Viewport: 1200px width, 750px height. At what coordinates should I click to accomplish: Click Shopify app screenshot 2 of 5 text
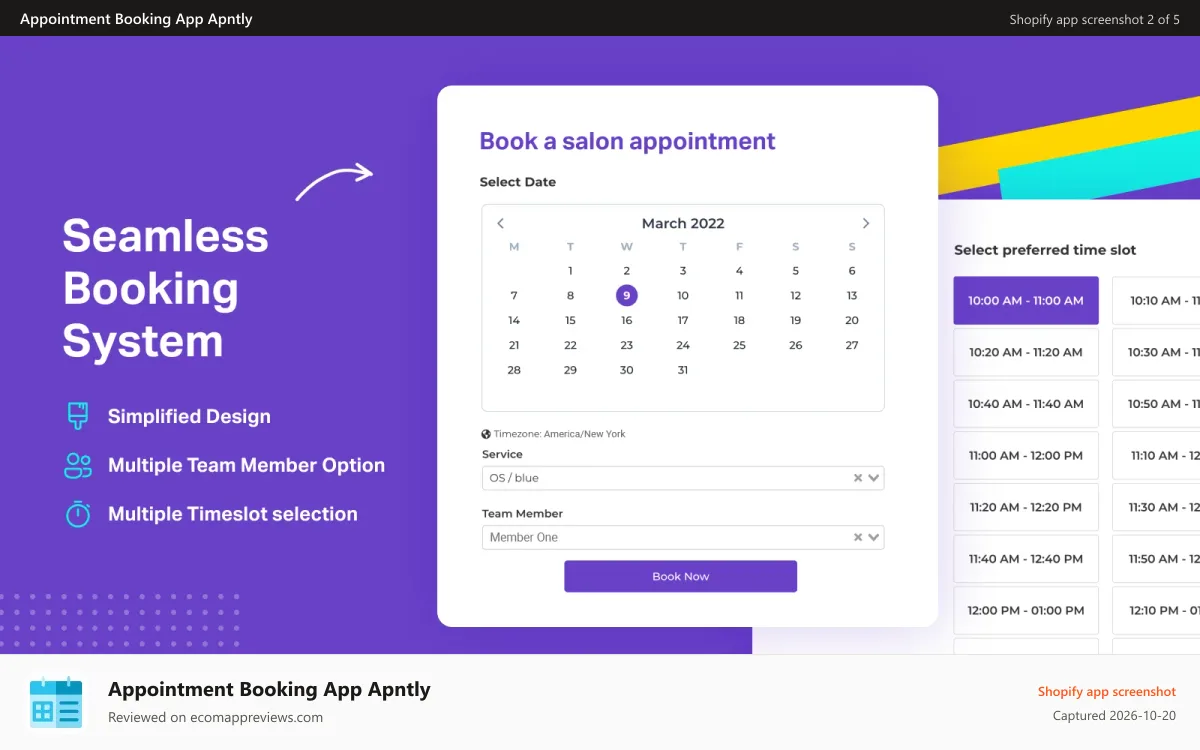pyautogui.click(x=1095, y=19)
